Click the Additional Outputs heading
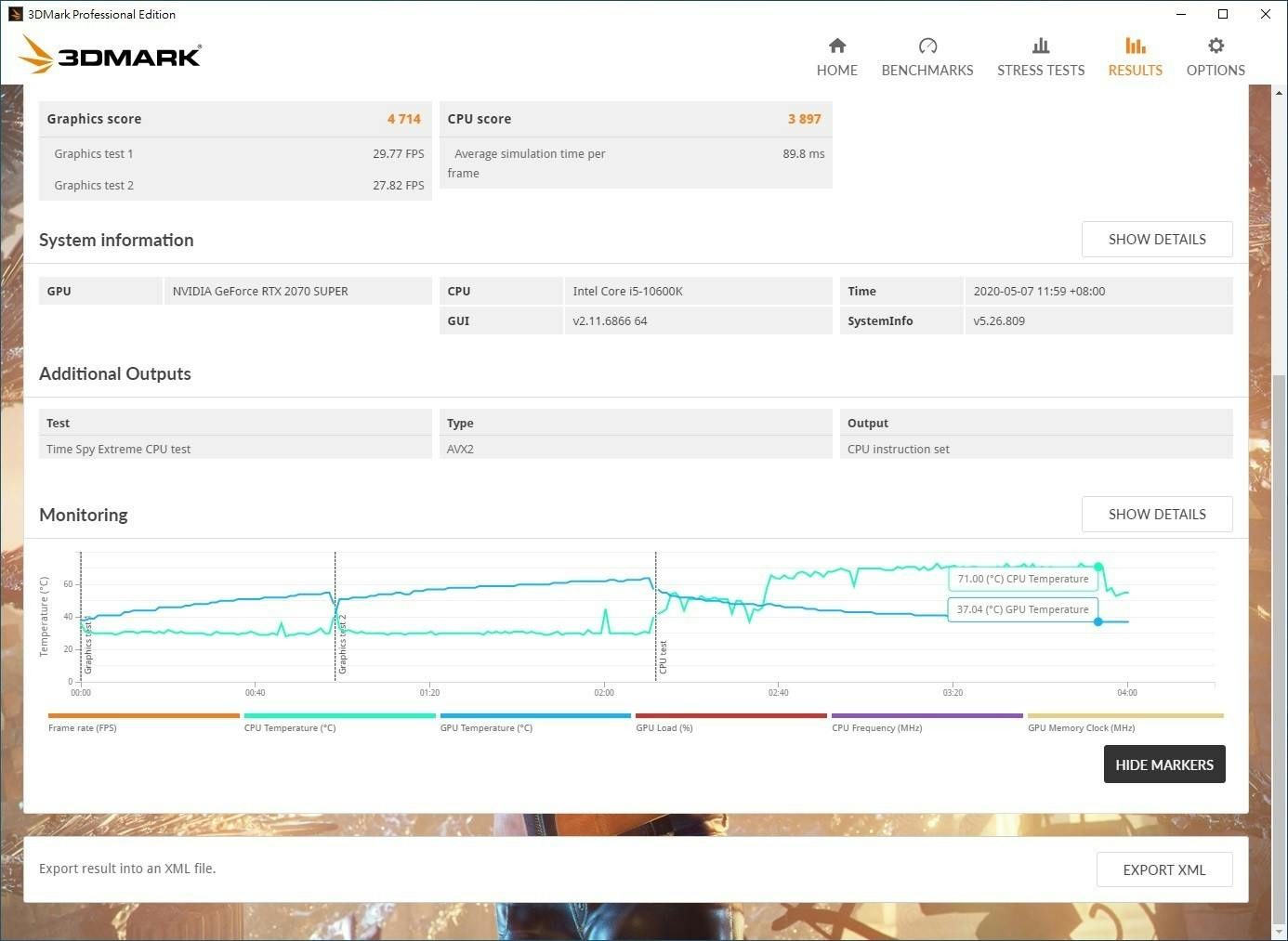 pyautogui.click(x=115, y=373)
